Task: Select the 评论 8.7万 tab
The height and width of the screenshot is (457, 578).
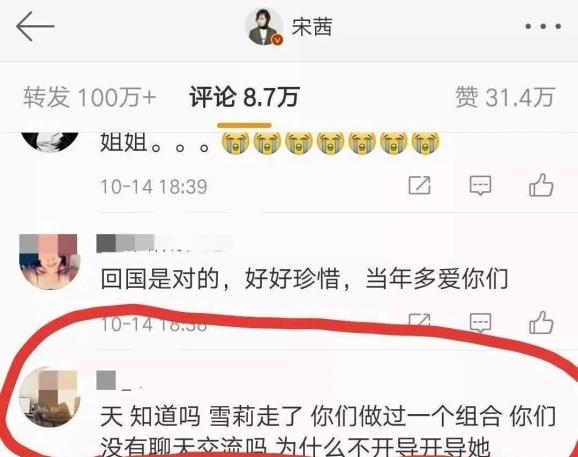Action: pyautogui.click(x=244, y=97)
